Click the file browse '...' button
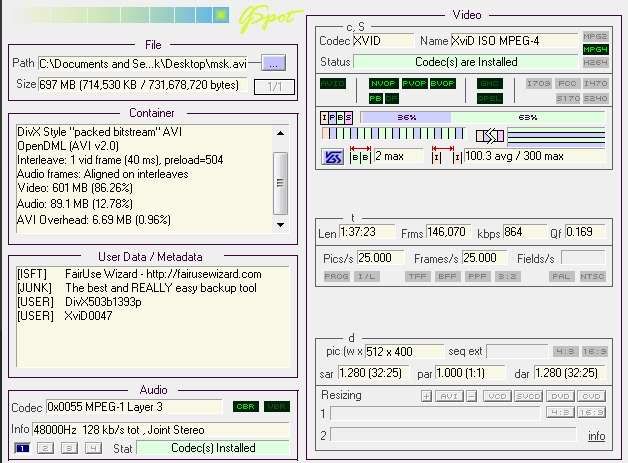This screenshot has width=628, height=463. 273,63
